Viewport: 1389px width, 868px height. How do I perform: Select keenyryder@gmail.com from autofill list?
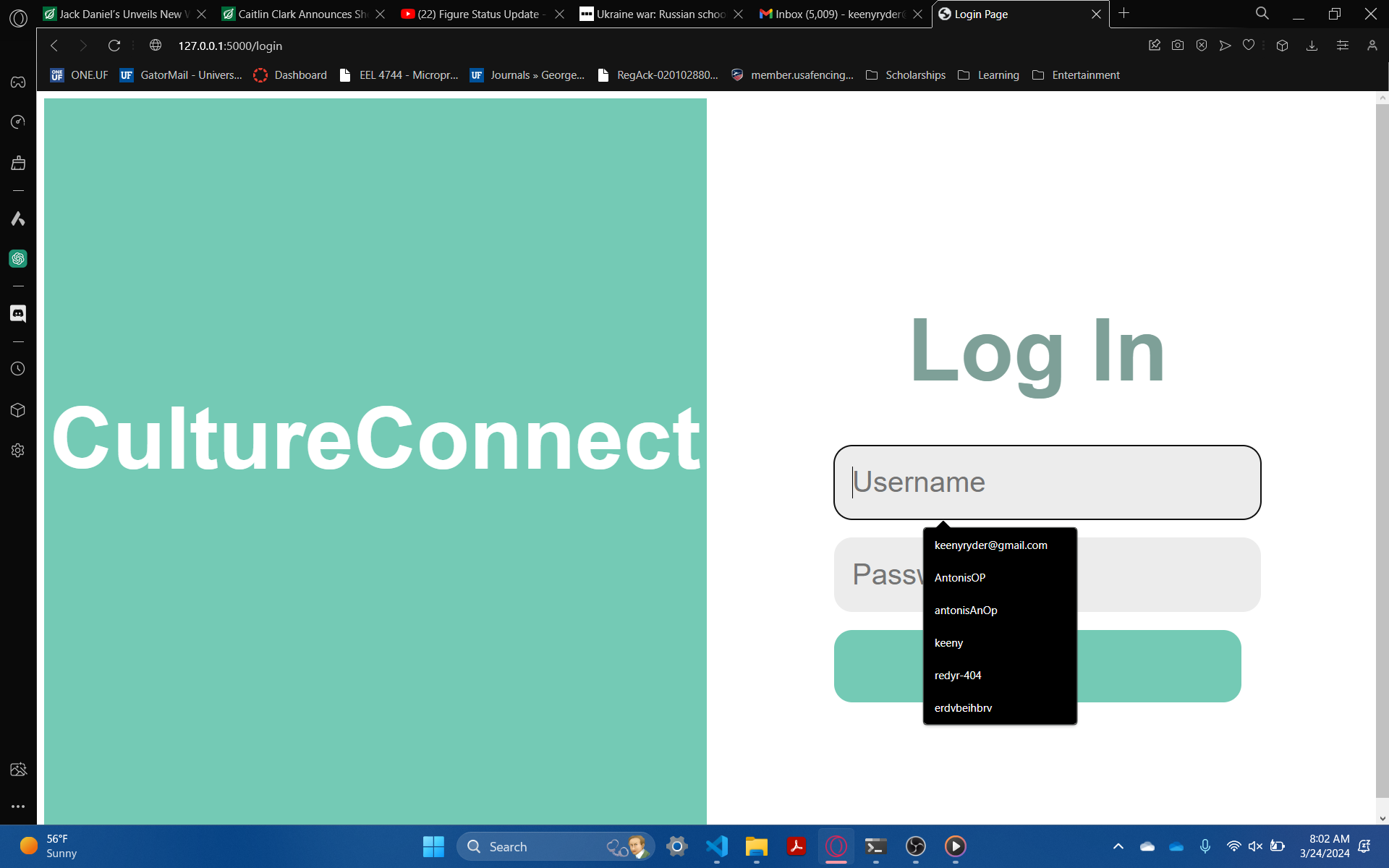tap(990, 545)
